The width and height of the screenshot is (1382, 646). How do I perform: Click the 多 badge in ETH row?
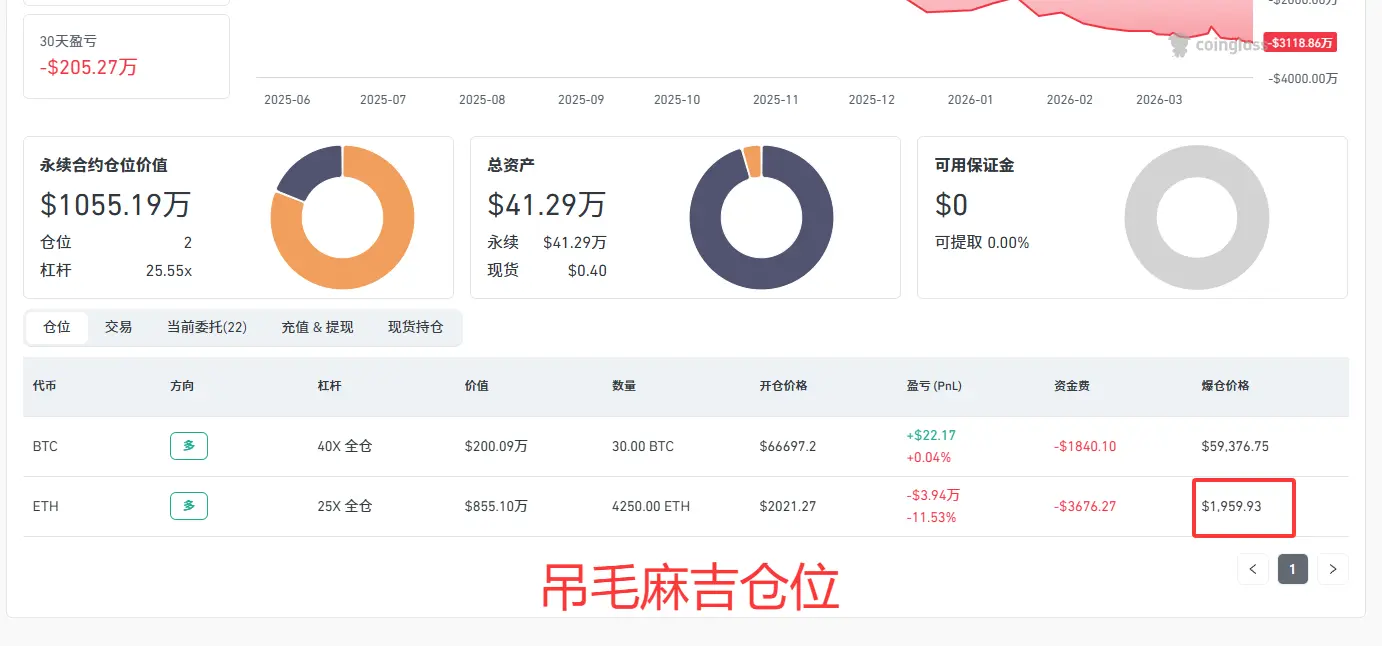189,506
